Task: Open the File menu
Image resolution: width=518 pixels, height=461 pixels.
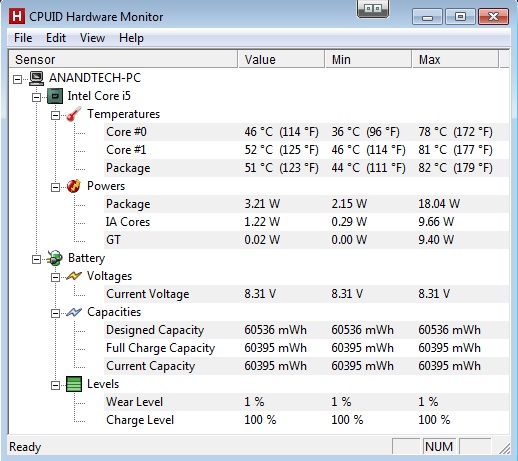Action: [23, 38]
